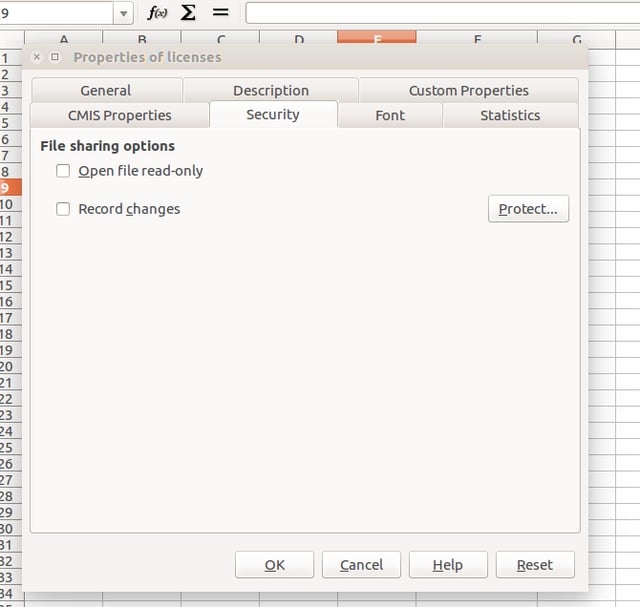
Task: Open the Function Wizard icon
Action: [x=157, y=13]
